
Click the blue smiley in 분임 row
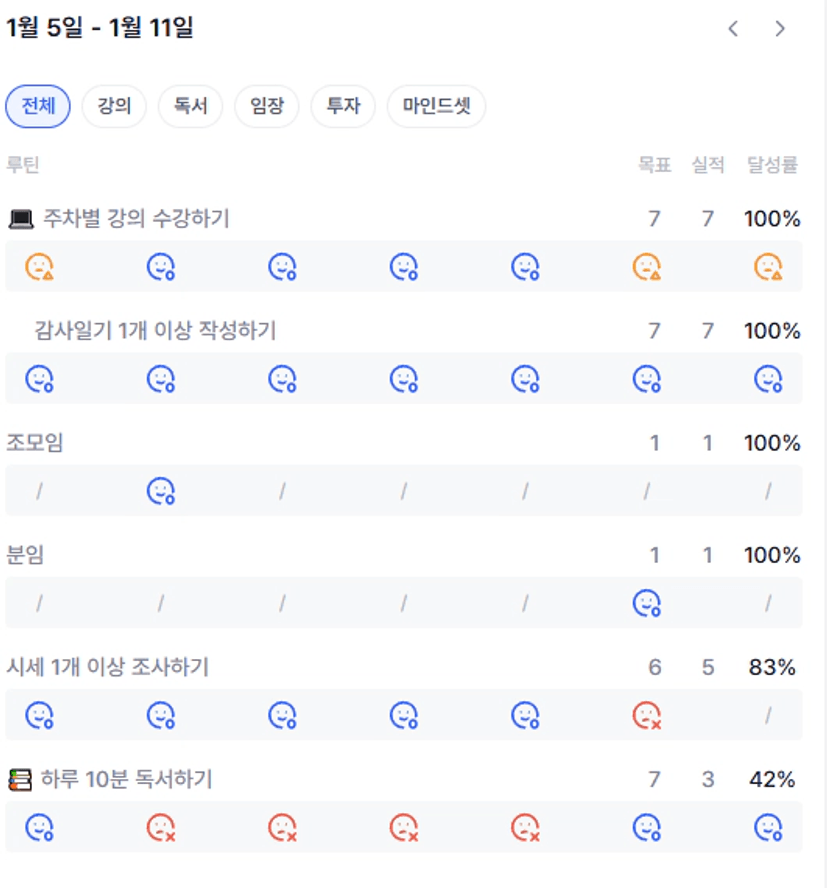(647, 603)
